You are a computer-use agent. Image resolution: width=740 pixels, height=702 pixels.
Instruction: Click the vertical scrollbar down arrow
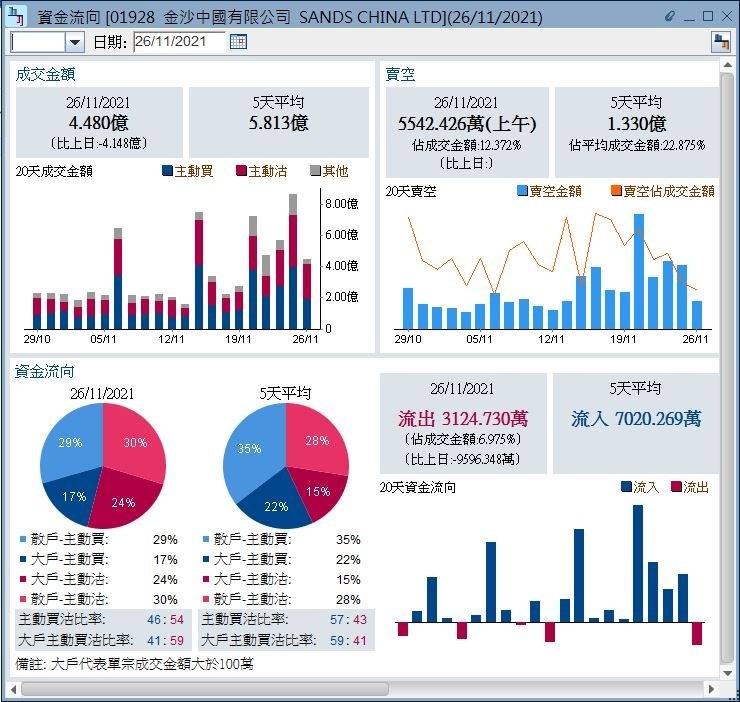[728, 674]
